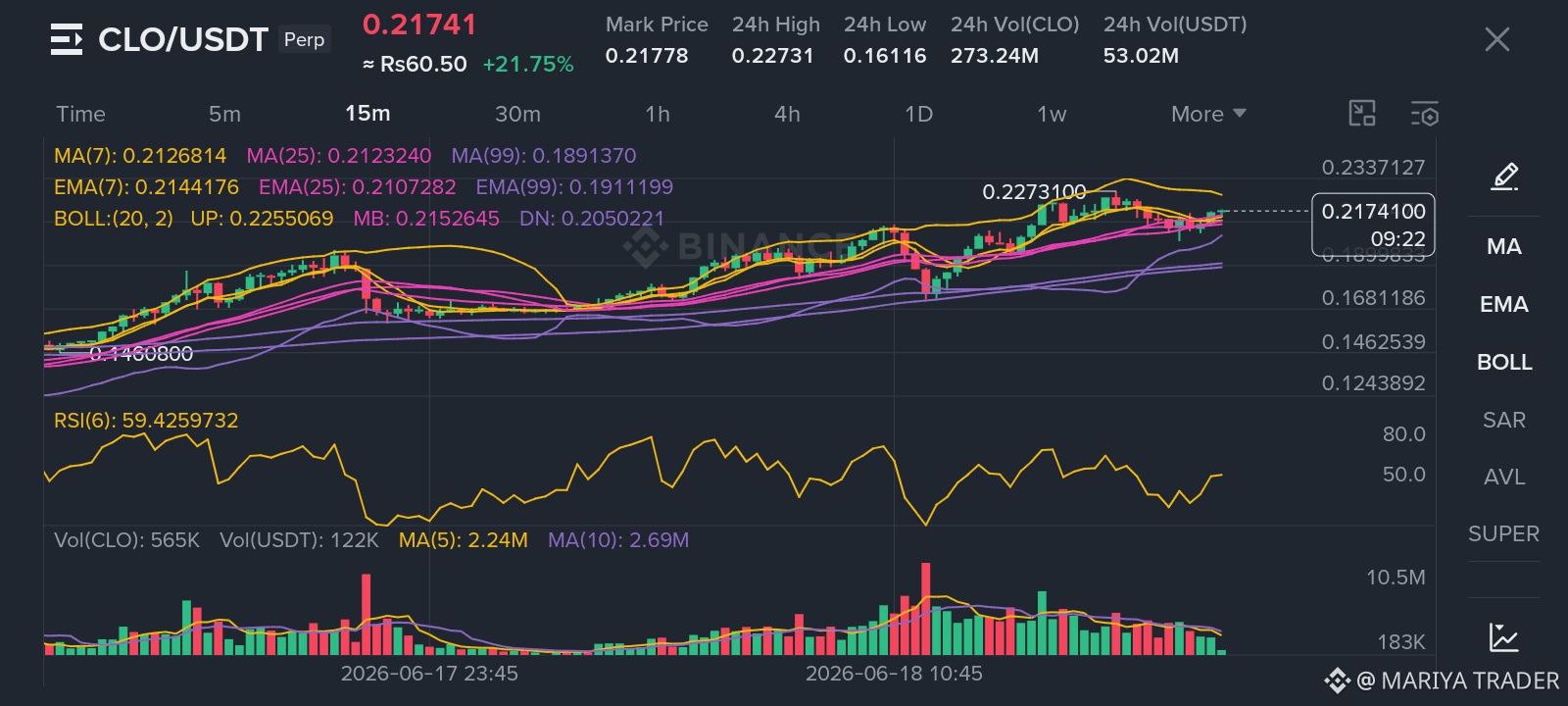Click the ≈ Rs60.50 converted price
1568x706 pixels.
pos(415,65)
